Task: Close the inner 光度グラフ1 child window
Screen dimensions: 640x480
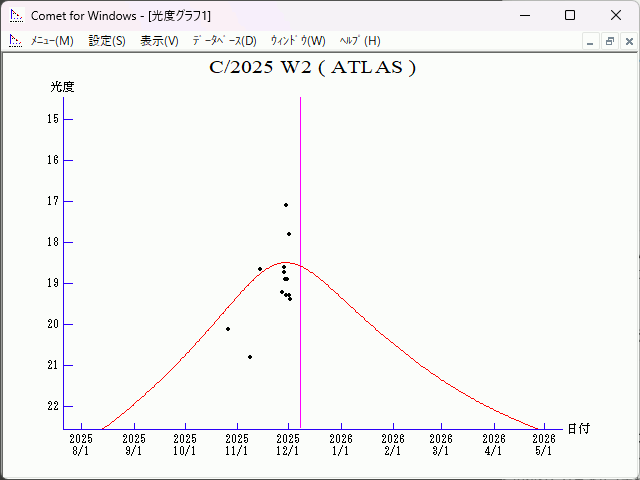Action: (627, 42)
